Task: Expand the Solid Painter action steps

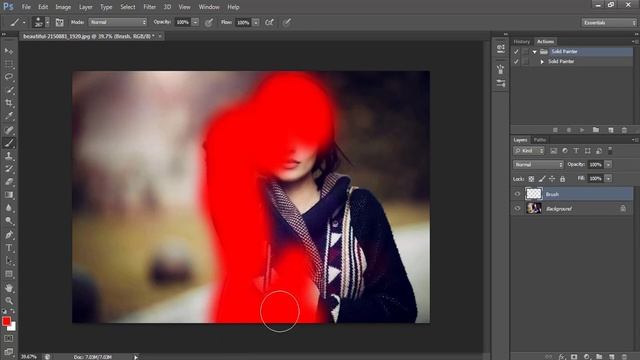Action: pos(542,62)
